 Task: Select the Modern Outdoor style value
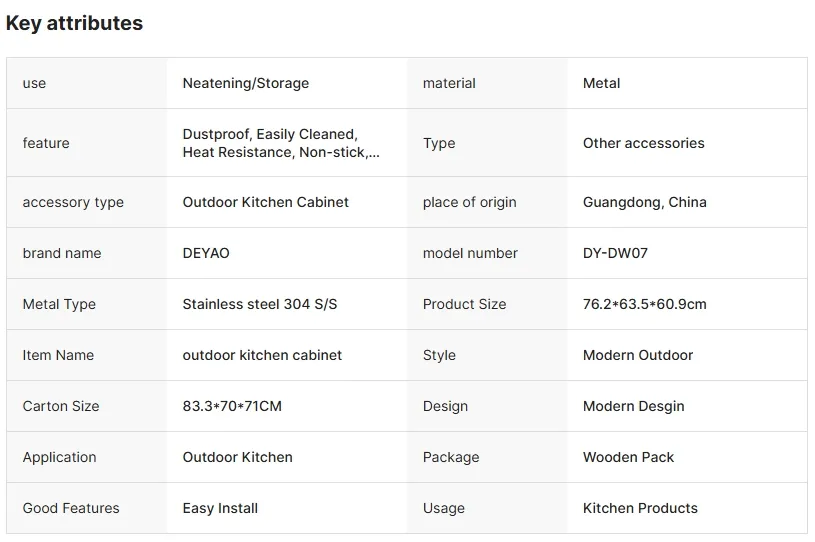pyautogui.click(x=638, y=355)
